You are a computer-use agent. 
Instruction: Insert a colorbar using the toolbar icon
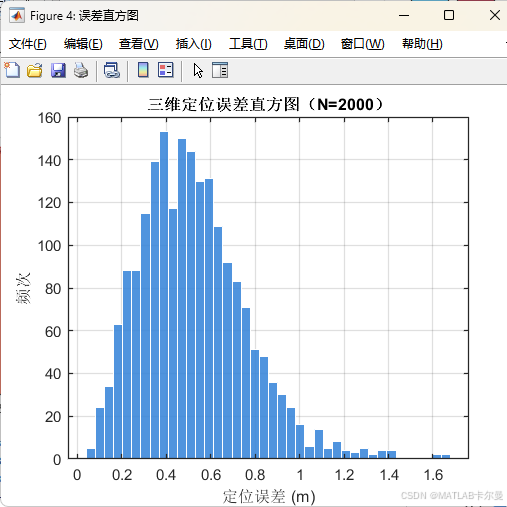coord(143,70)
